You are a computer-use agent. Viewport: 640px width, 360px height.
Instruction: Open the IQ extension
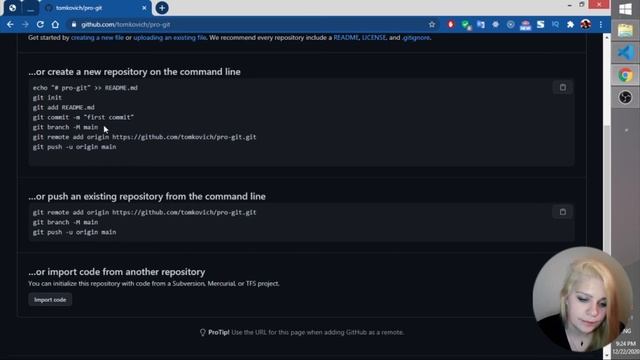coord(556,24)
